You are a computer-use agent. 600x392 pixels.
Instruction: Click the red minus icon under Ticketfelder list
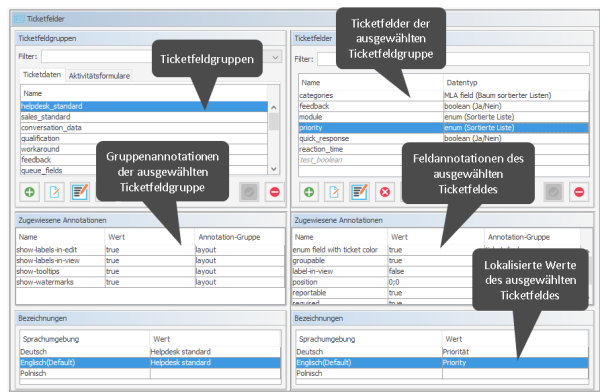[579, 192]
